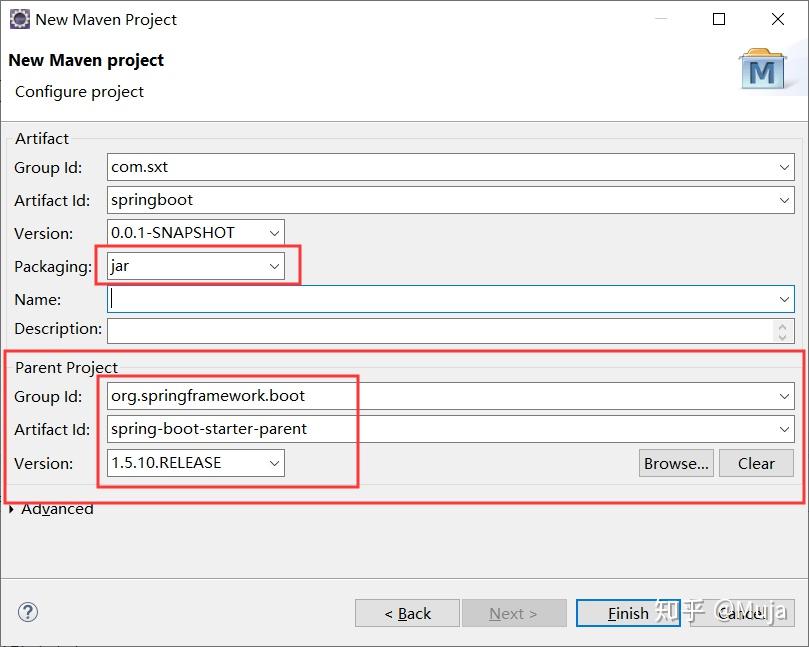Click the Description text field

[440, 329]
